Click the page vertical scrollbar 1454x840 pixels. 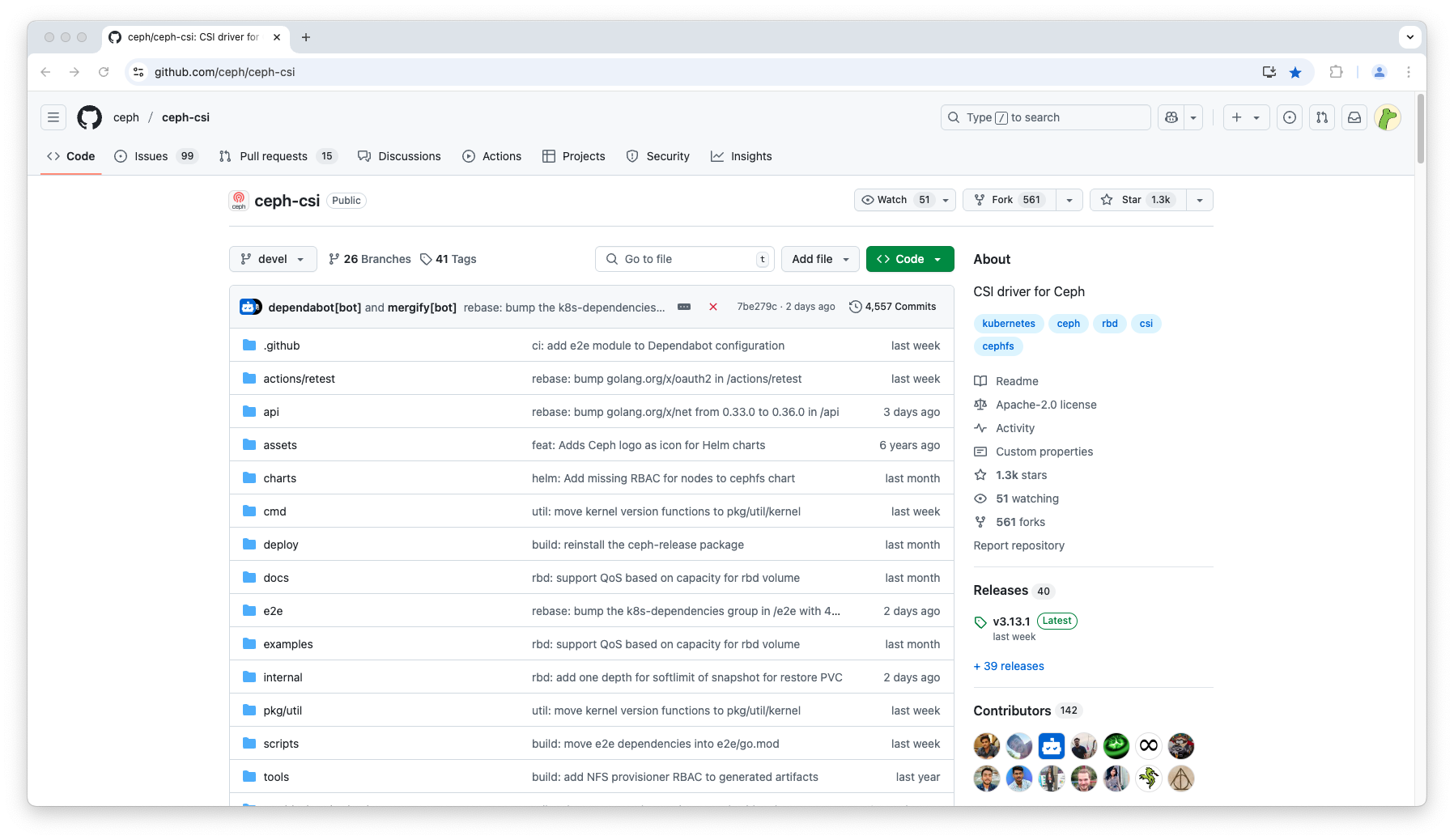(x=1421, y=129)
